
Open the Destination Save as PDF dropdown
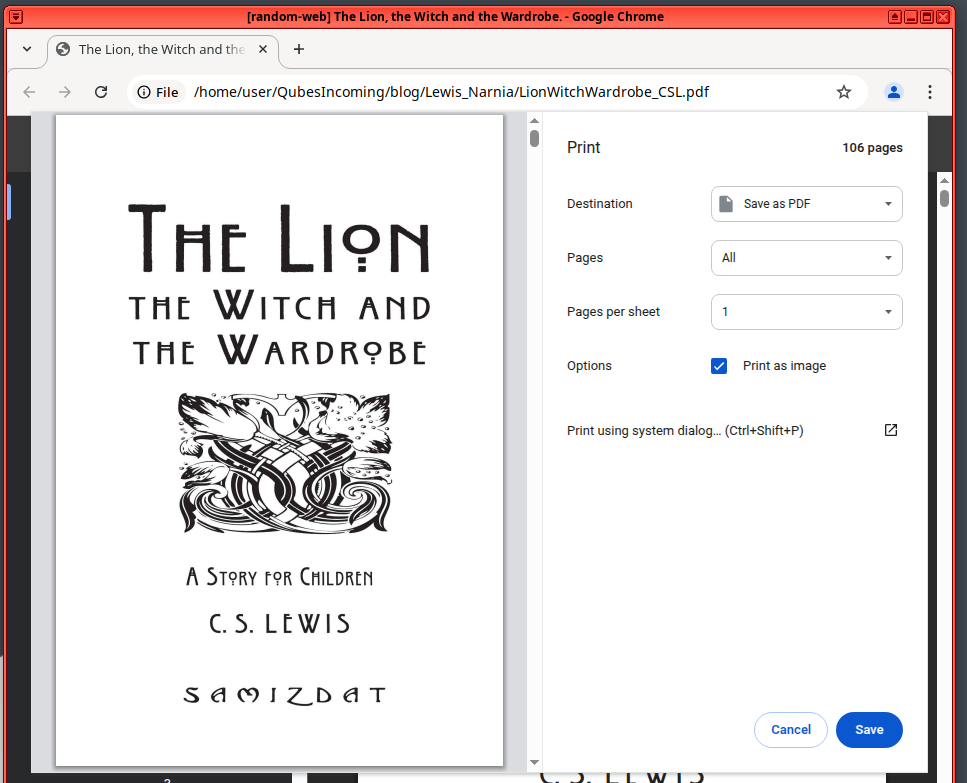[806, 204]
